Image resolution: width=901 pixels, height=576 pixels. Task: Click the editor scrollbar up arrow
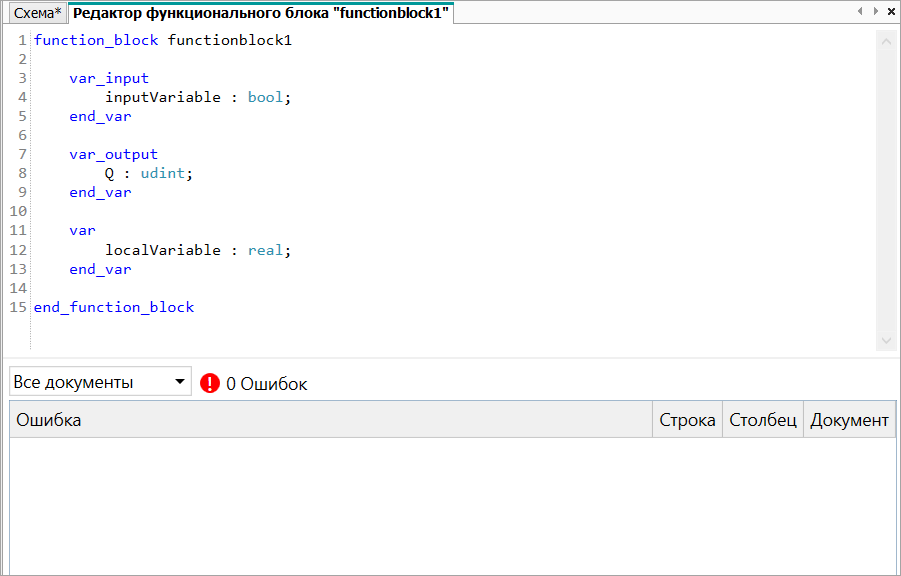coord(887,40)
